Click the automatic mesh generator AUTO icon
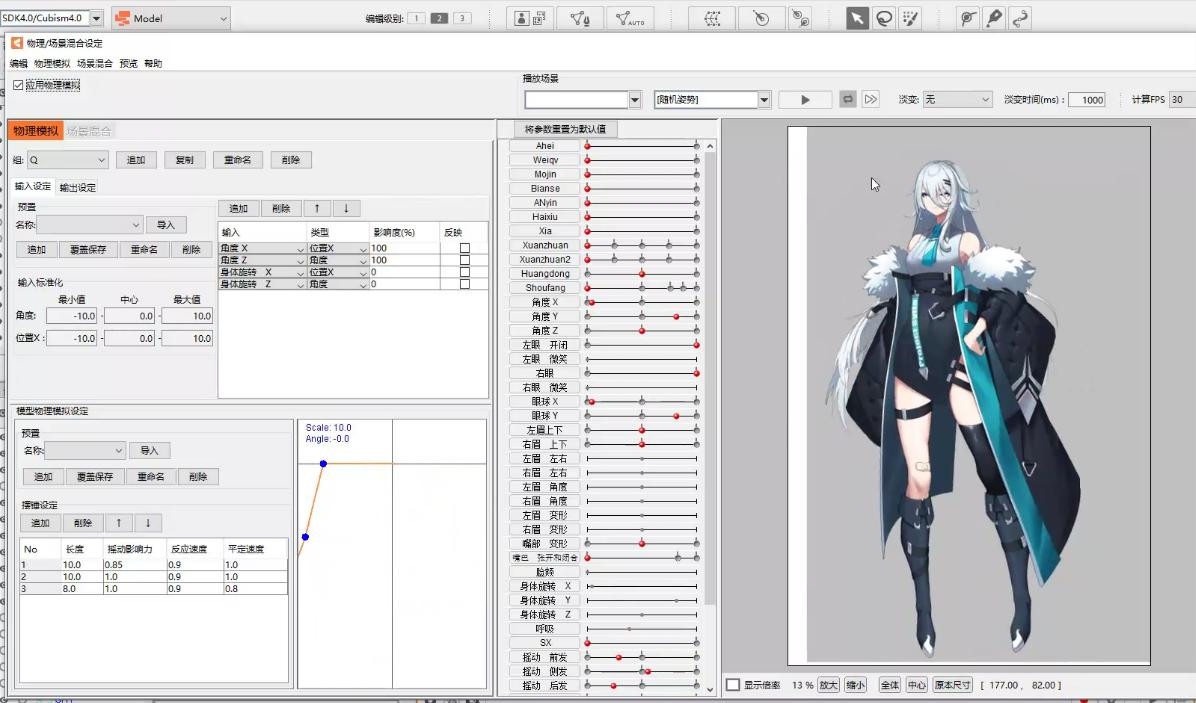The image size is (1196, 703). tap(630, 18)
